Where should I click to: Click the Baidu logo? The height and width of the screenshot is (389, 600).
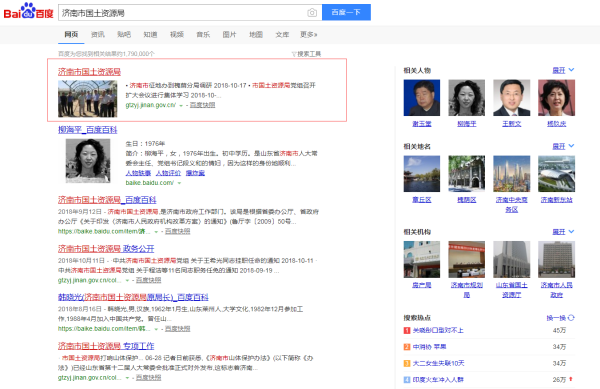[28, 11]
